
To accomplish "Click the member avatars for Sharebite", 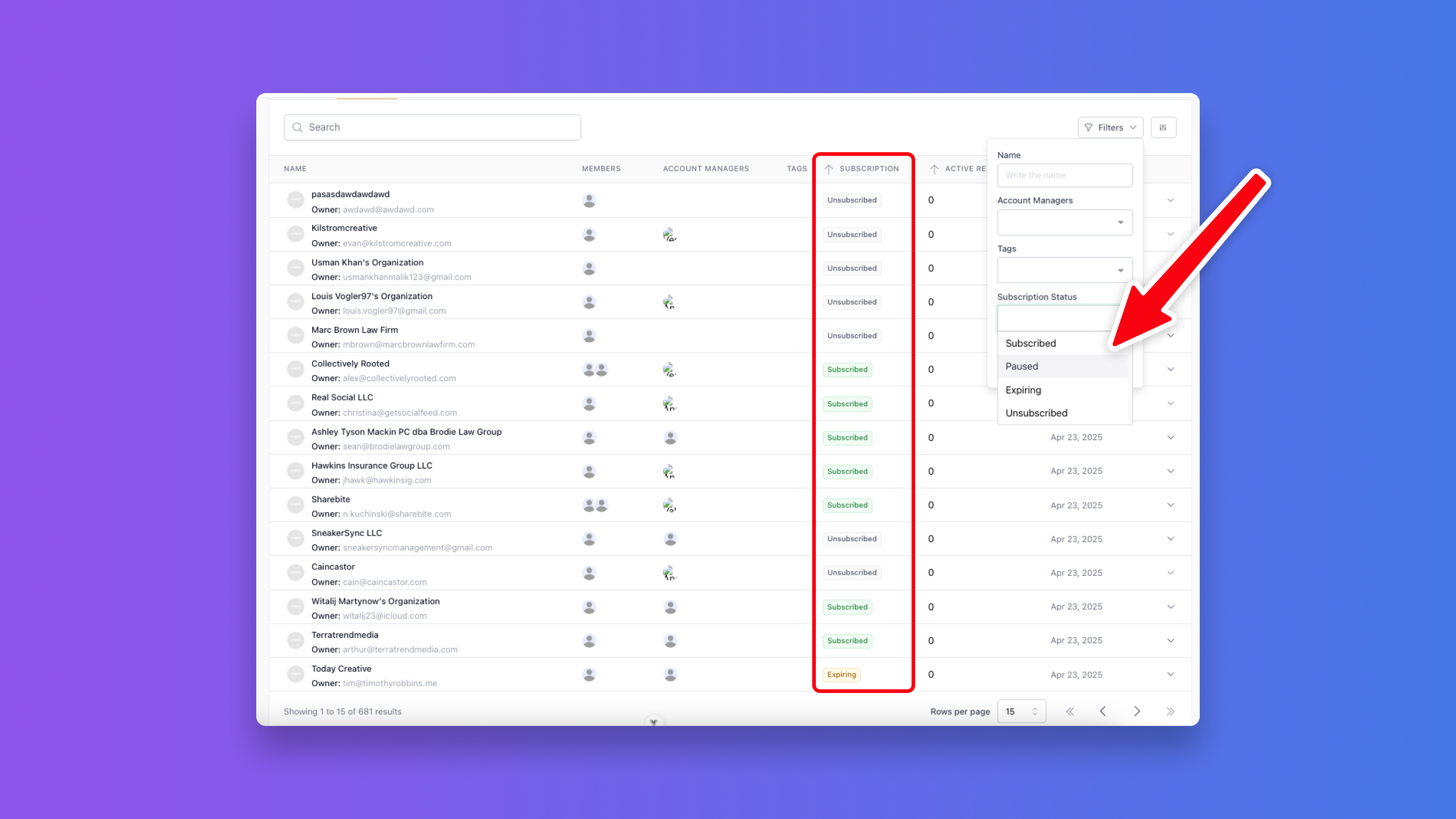I will pyautogui.click(x=595, y=505).
